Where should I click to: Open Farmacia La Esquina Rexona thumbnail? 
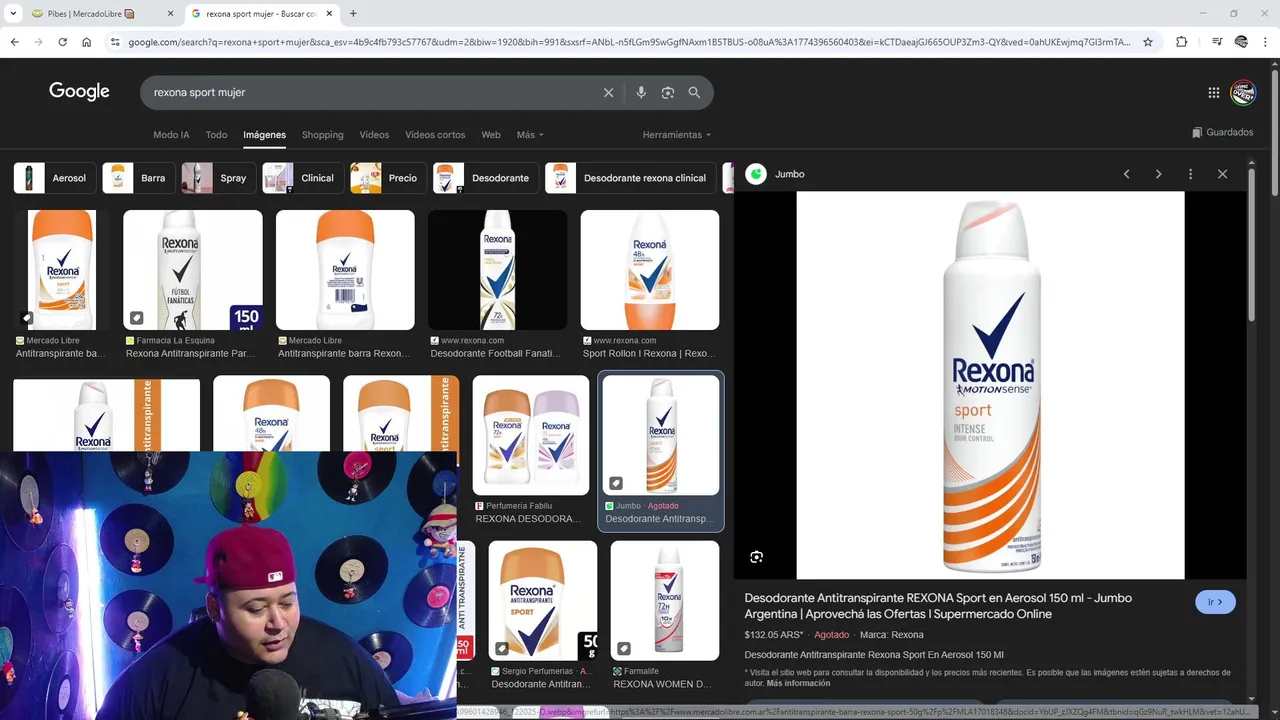[193, 270]
